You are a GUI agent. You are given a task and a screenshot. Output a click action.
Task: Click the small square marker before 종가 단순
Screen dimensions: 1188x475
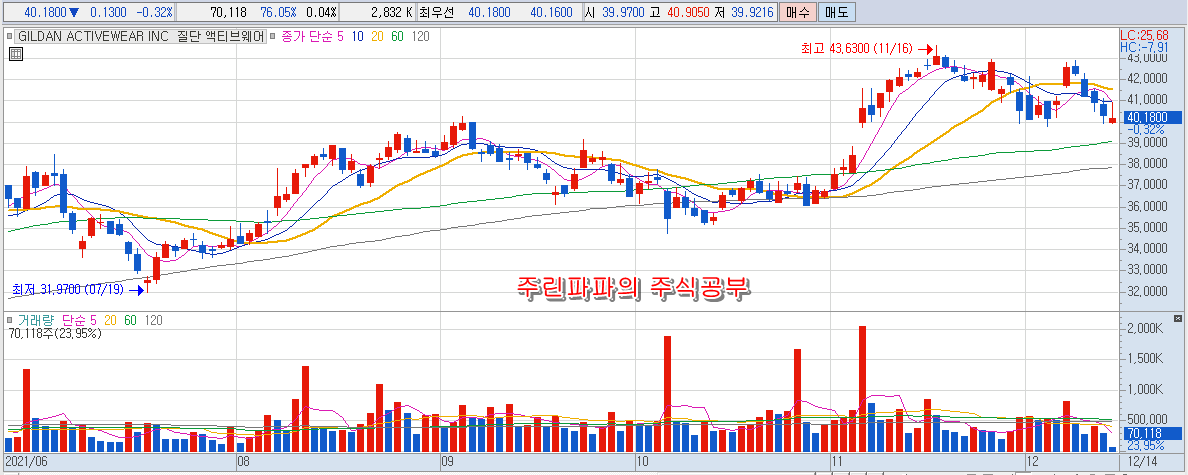tap(274, 36)
